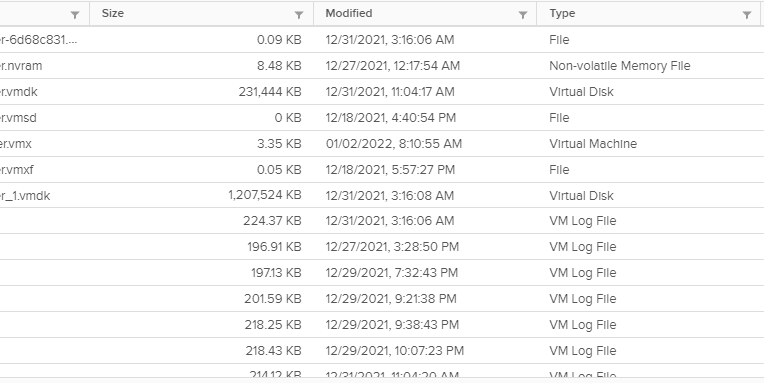Select the 231,444 KB Virtual Disk row
This screenshot has width=764, height=383.
tap(382, 92)
